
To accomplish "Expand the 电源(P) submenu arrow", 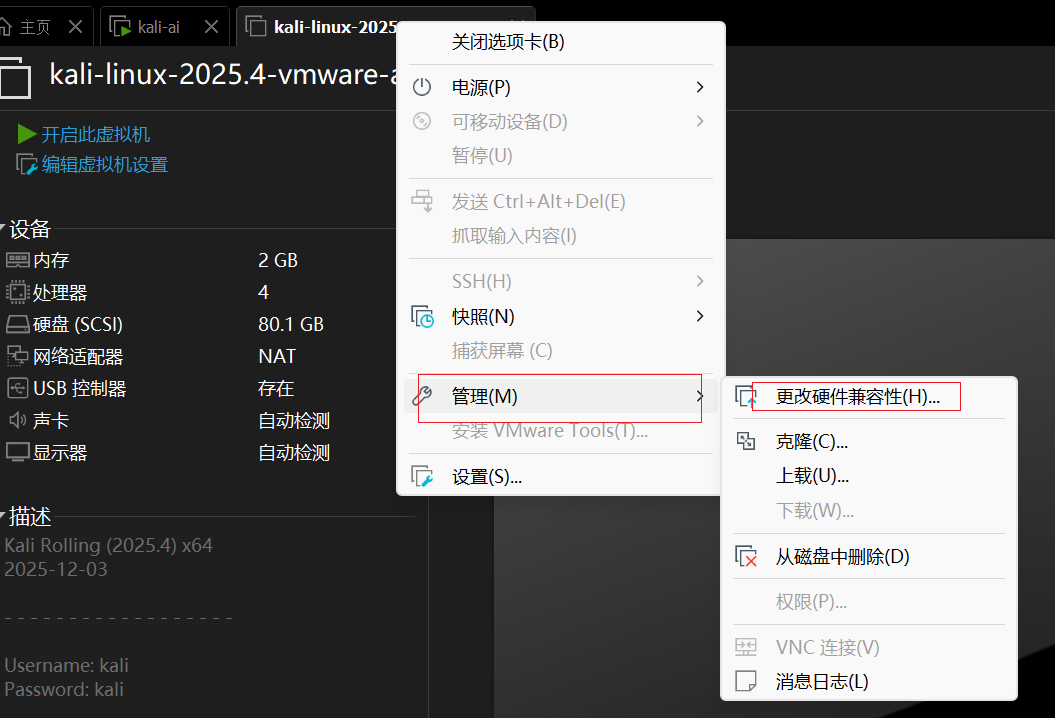I will (x=700, y=87).
